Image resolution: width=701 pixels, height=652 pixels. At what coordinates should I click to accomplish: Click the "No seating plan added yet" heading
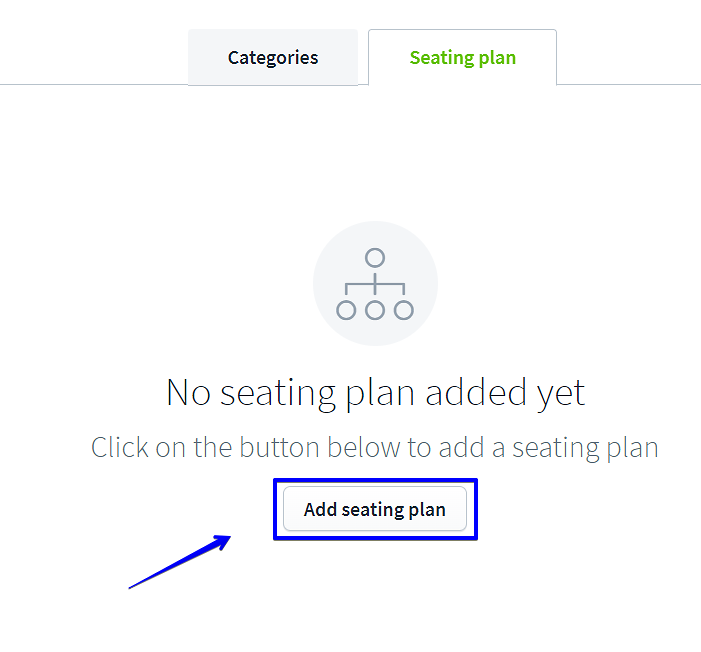(x=375, y=392)
